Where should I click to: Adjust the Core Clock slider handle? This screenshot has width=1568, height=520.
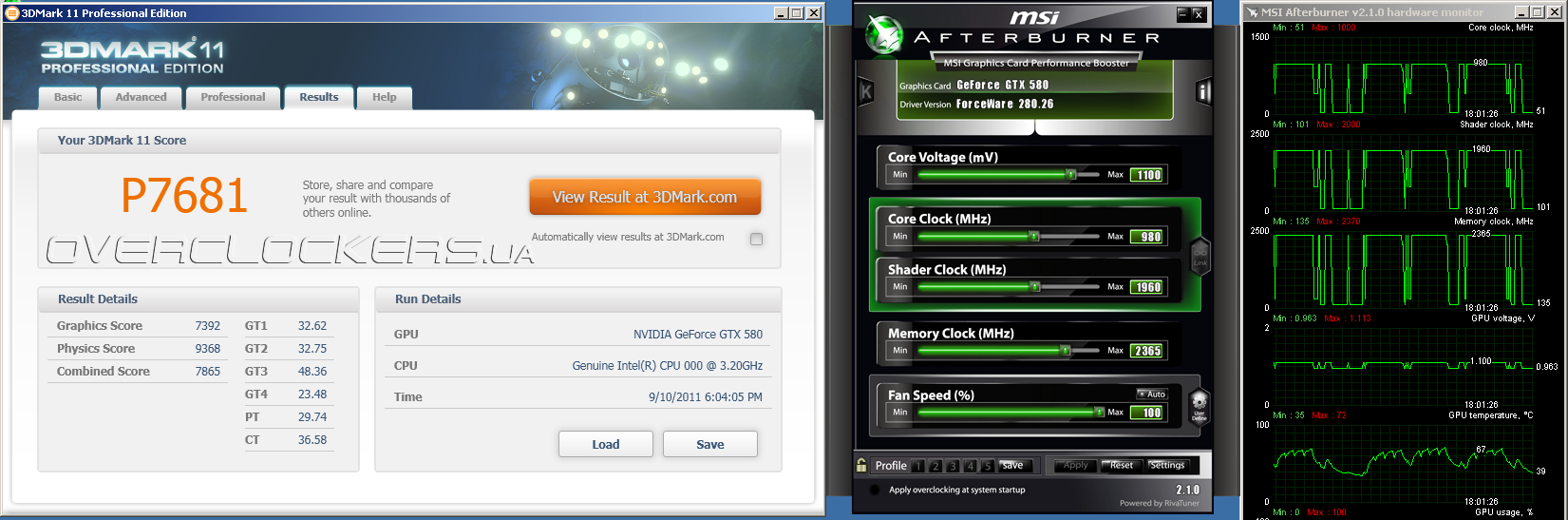(x=1034, y=237)
